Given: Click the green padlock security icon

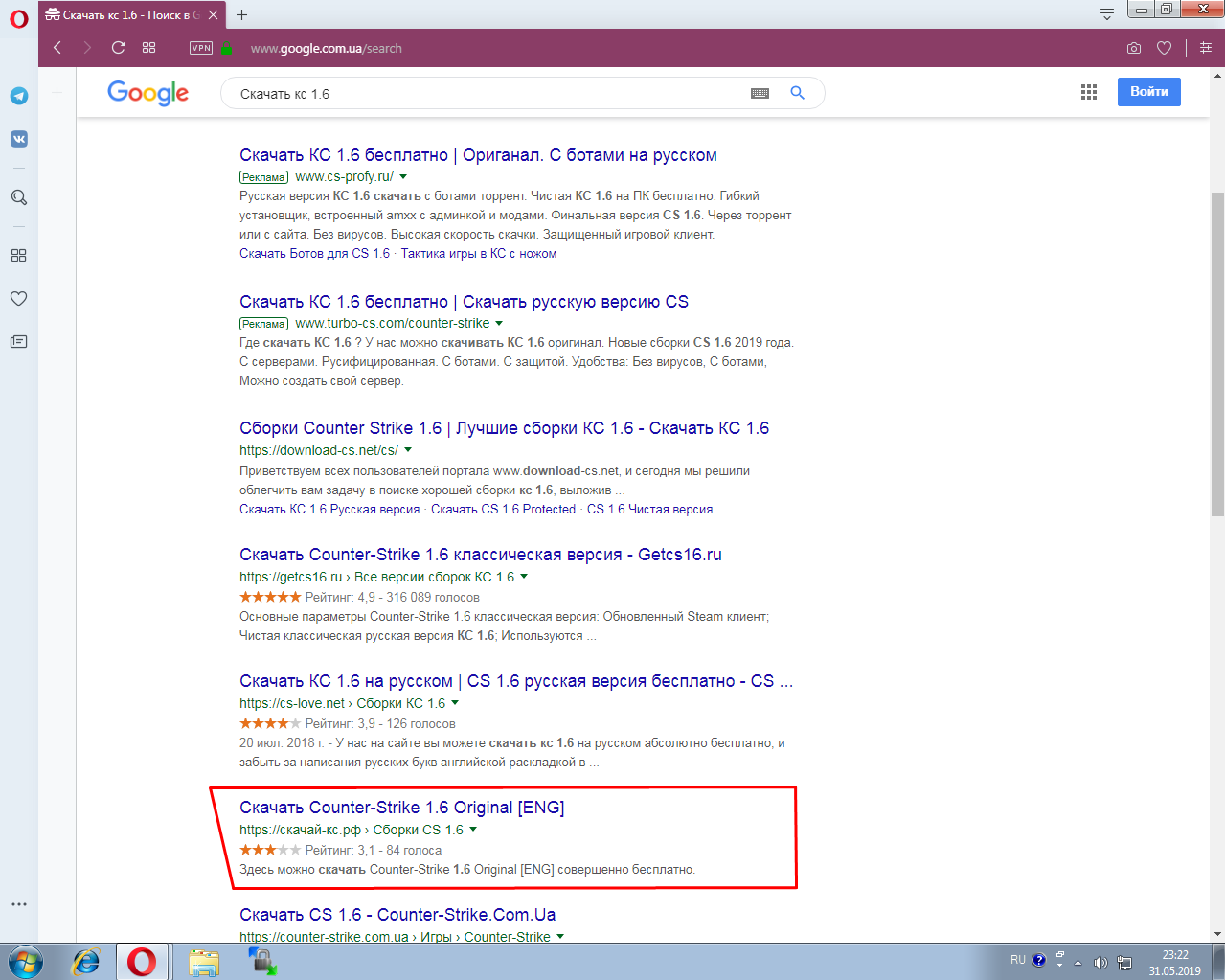Looking at the screenshot, I should 227,48.
